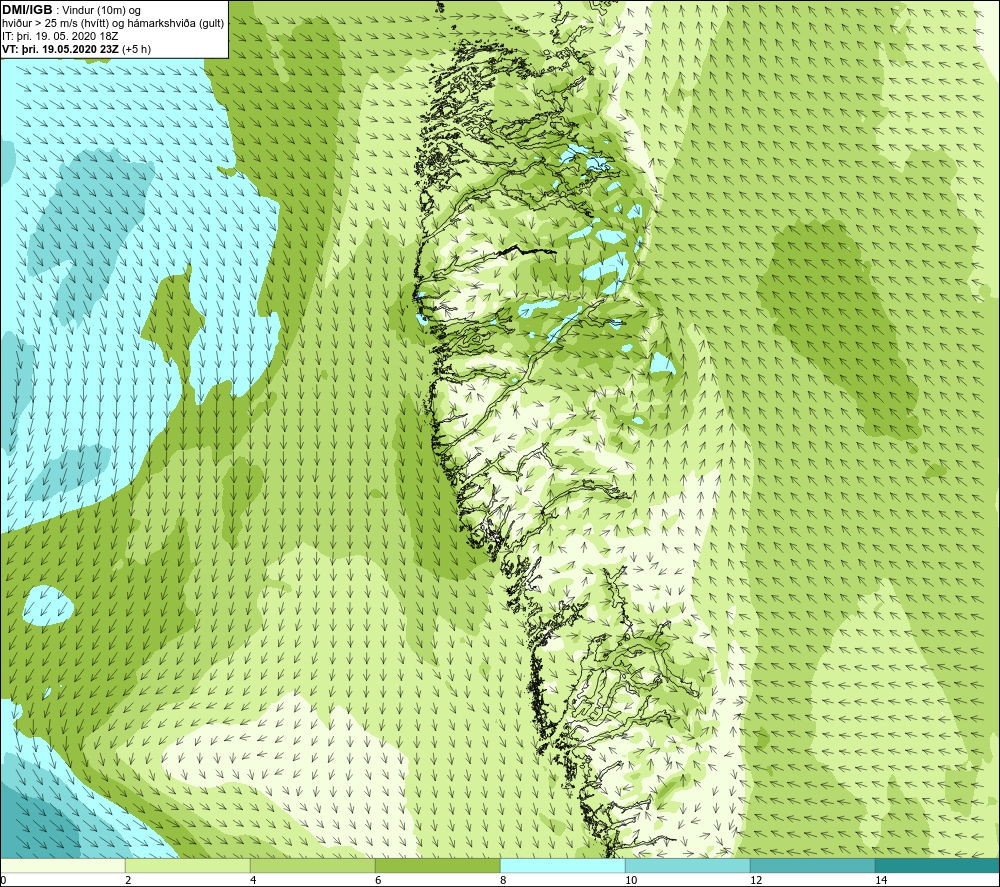
Task: Click the 8–10 m/s light cyan legend swatch
Action: click(562, 865)
